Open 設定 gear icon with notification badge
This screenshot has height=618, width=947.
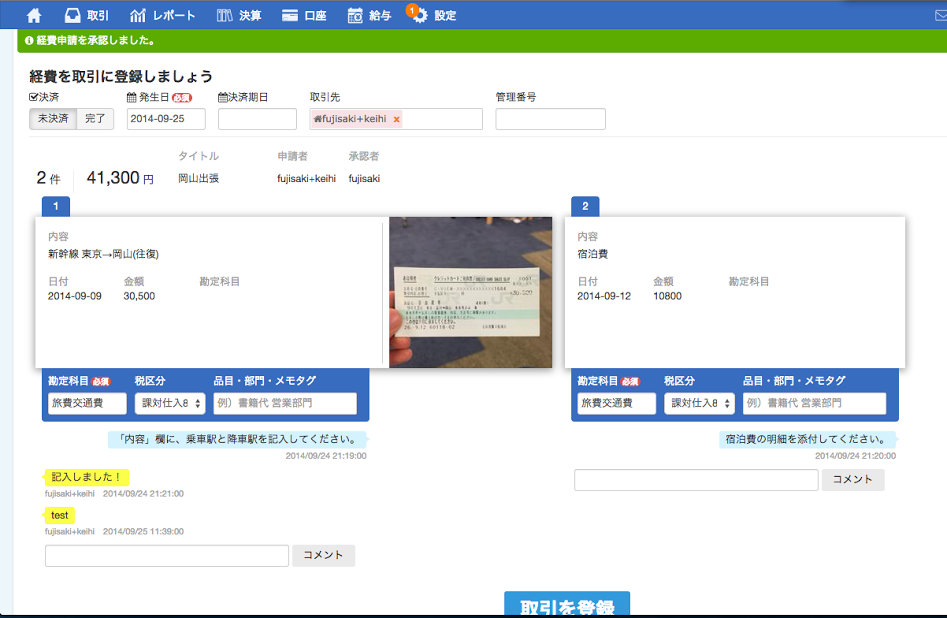[420, 15]
